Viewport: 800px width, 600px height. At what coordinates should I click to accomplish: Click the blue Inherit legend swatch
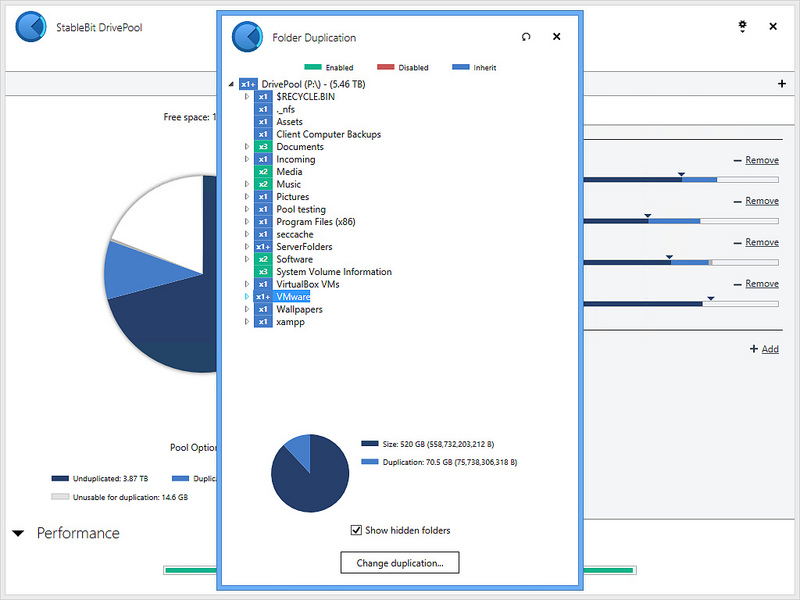pyautogui.click(x=461, y=67)
